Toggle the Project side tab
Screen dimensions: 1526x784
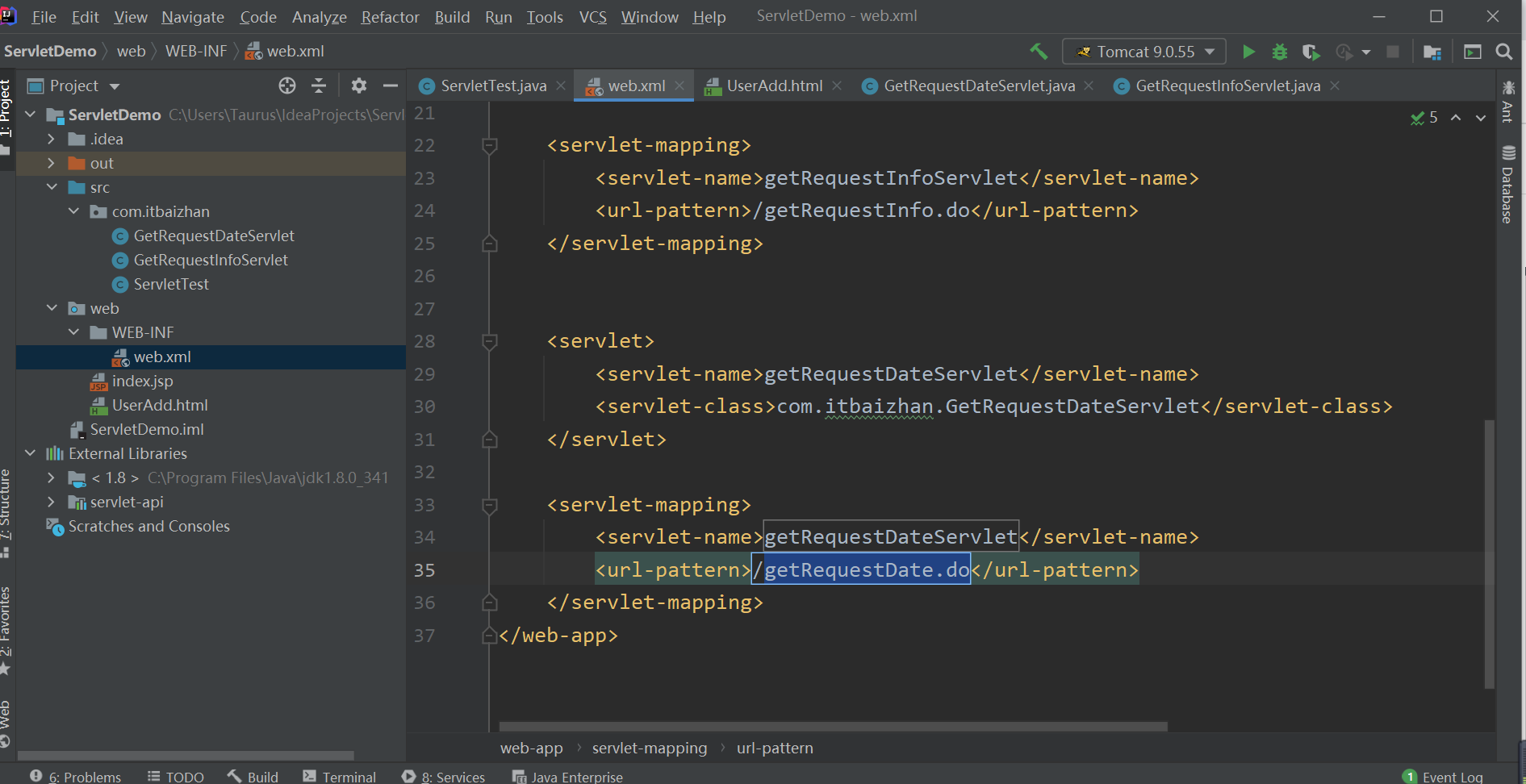pos(6,119)
